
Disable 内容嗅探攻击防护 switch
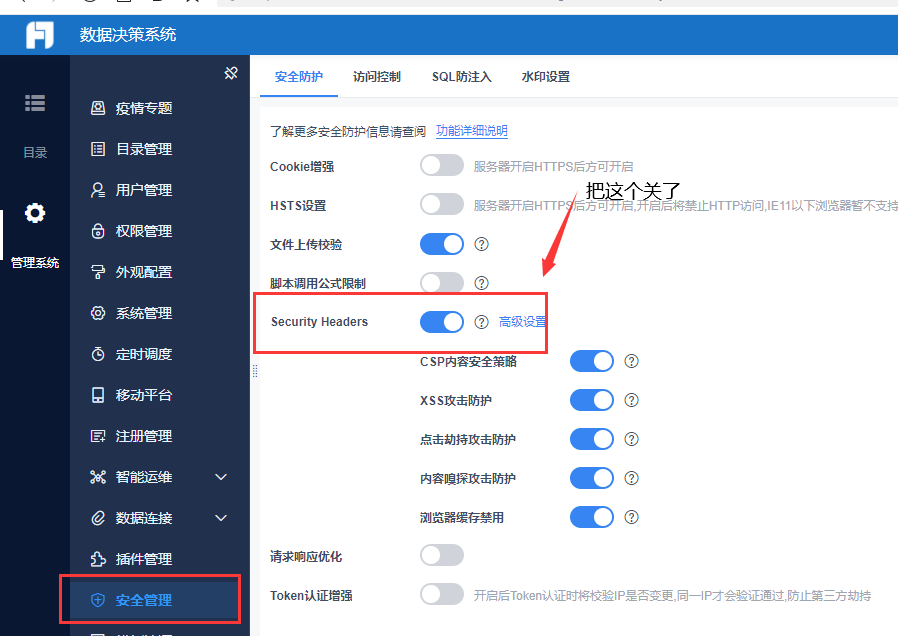(x=592, y=478)
